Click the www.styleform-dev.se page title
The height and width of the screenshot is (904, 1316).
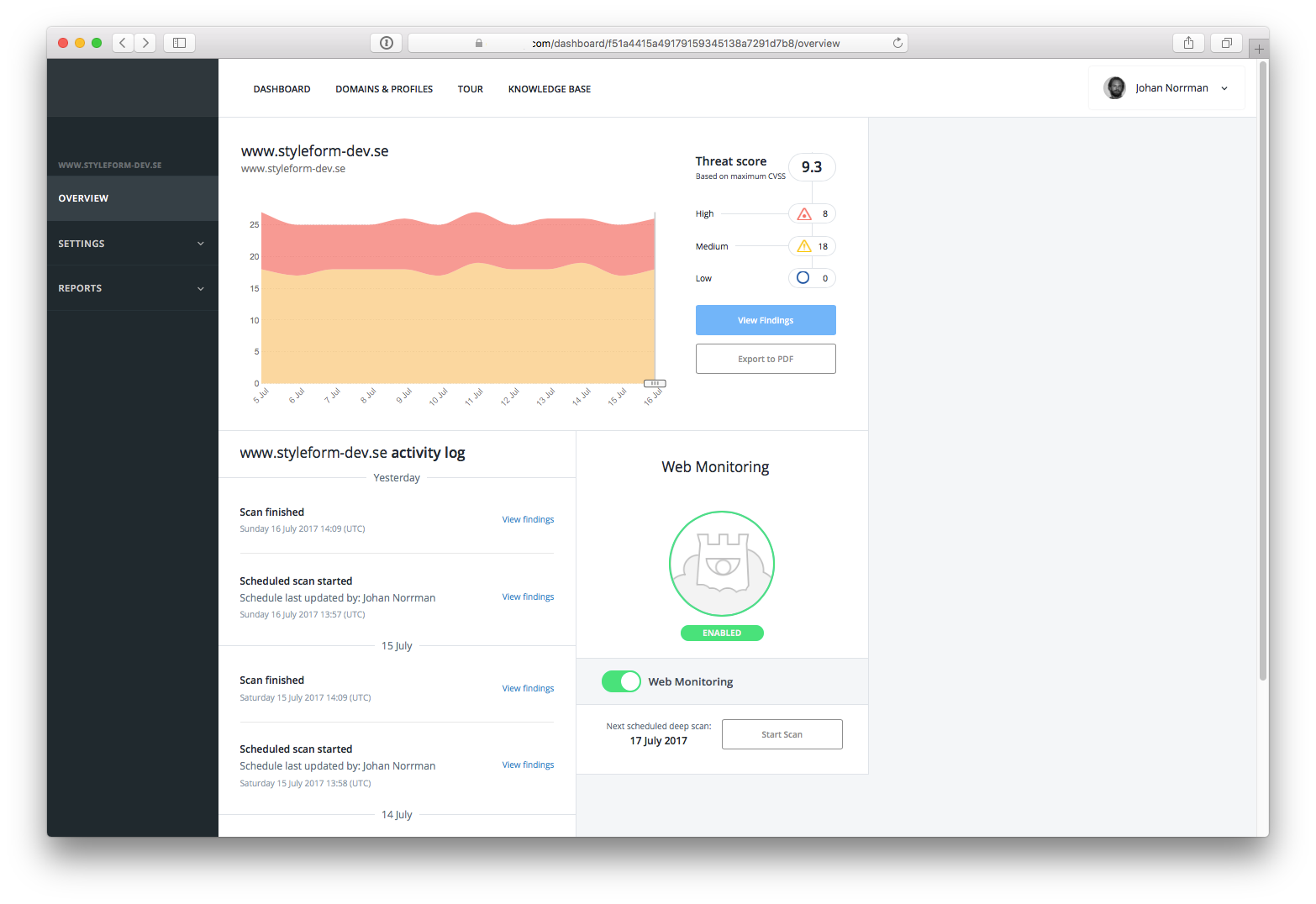tap(314, 151)
